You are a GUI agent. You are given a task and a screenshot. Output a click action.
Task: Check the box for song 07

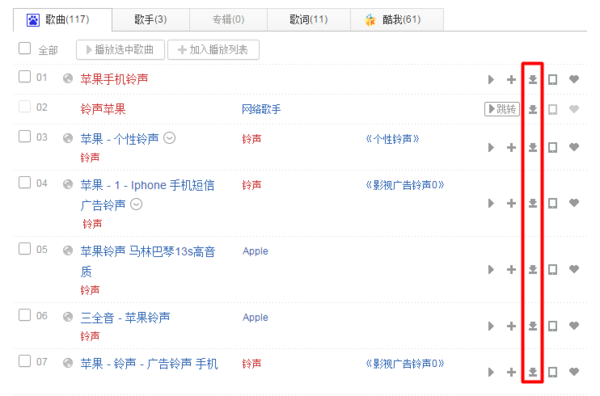[25, 361]
